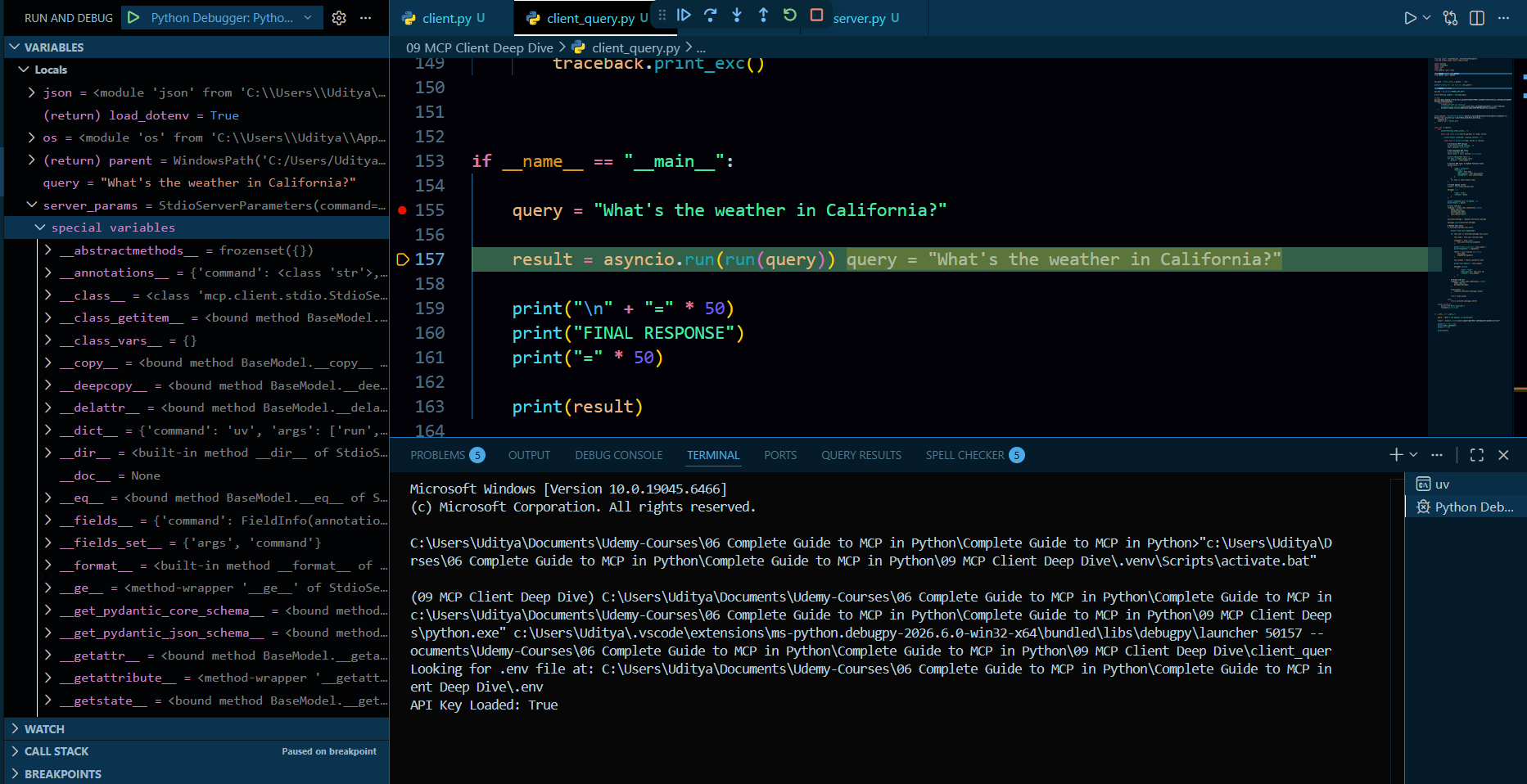Open editor more actions menu

point(1503,18)
